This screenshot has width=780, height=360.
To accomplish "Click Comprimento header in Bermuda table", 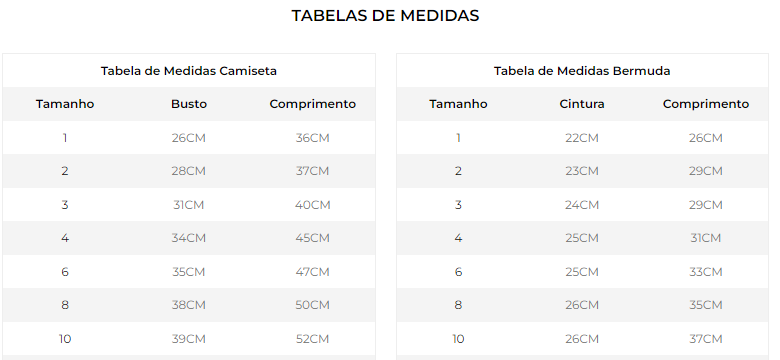I will click(705, 104).
